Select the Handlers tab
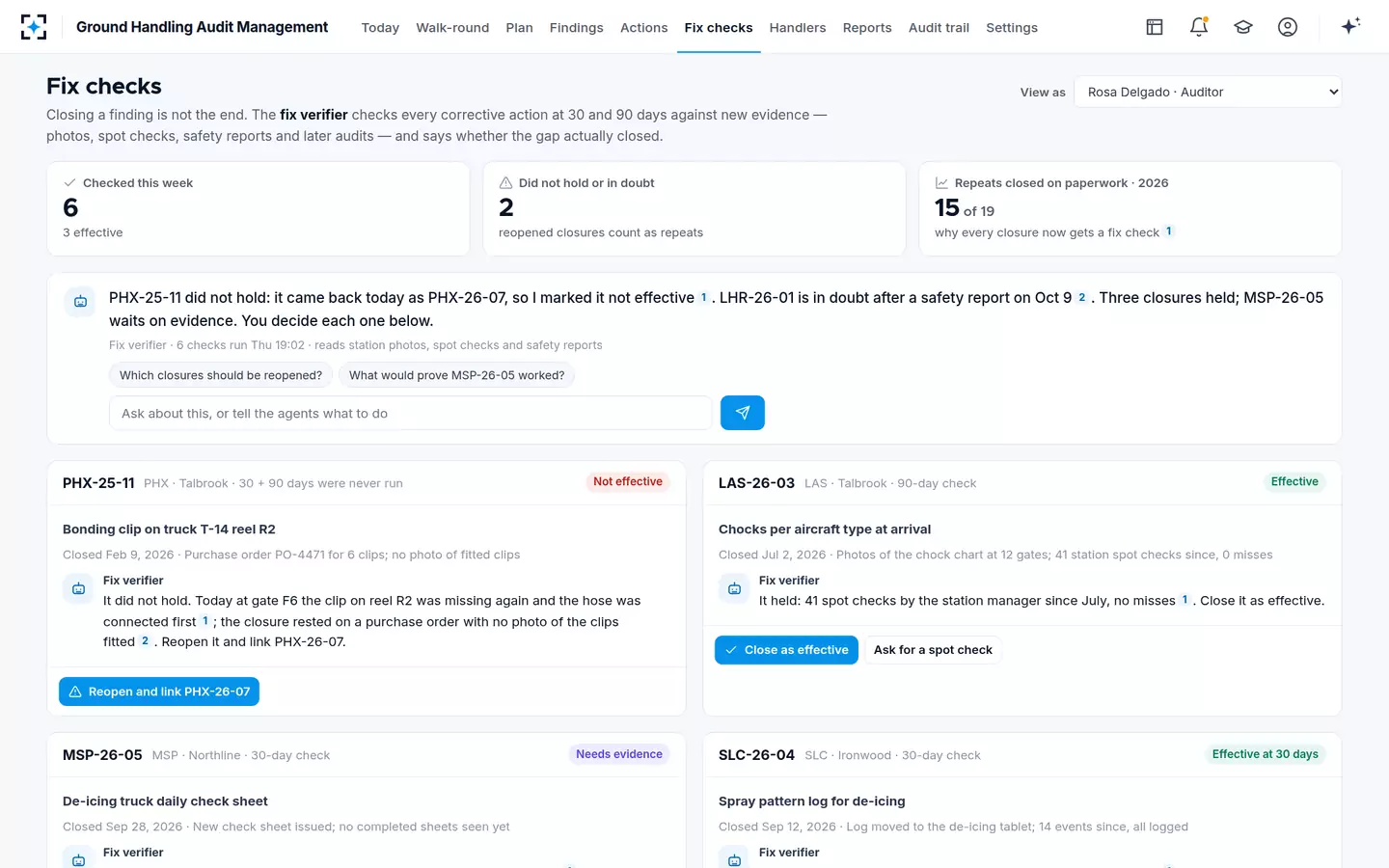The height and width of the screenshot is (868, 1389). [x=798, y=28]
